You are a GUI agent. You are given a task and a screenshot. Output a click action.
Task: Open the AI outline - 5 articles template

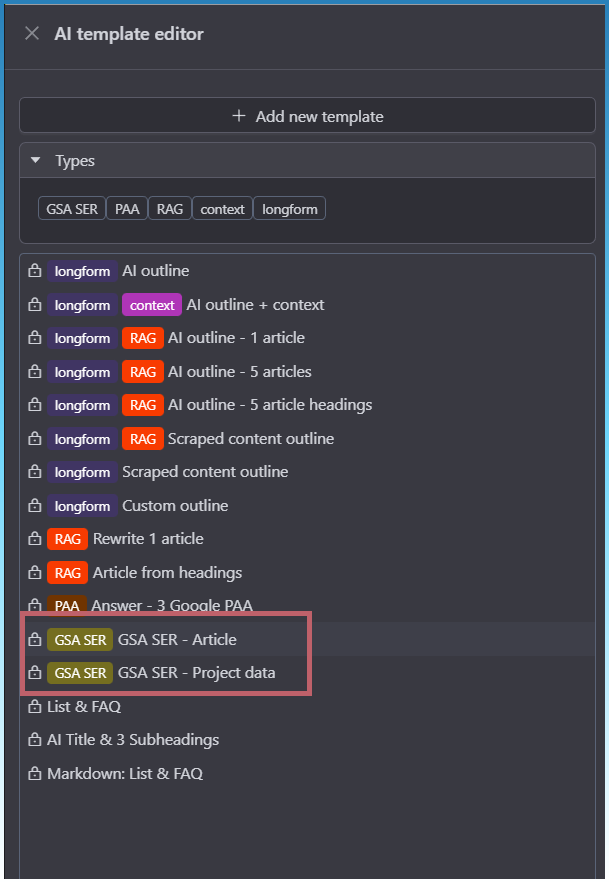(x=239, y=372)
